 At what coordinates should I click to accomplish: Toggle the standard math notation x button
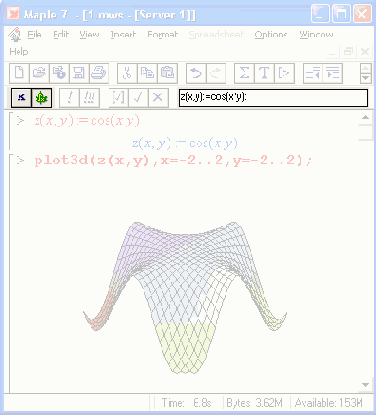(x=21, y=98)
